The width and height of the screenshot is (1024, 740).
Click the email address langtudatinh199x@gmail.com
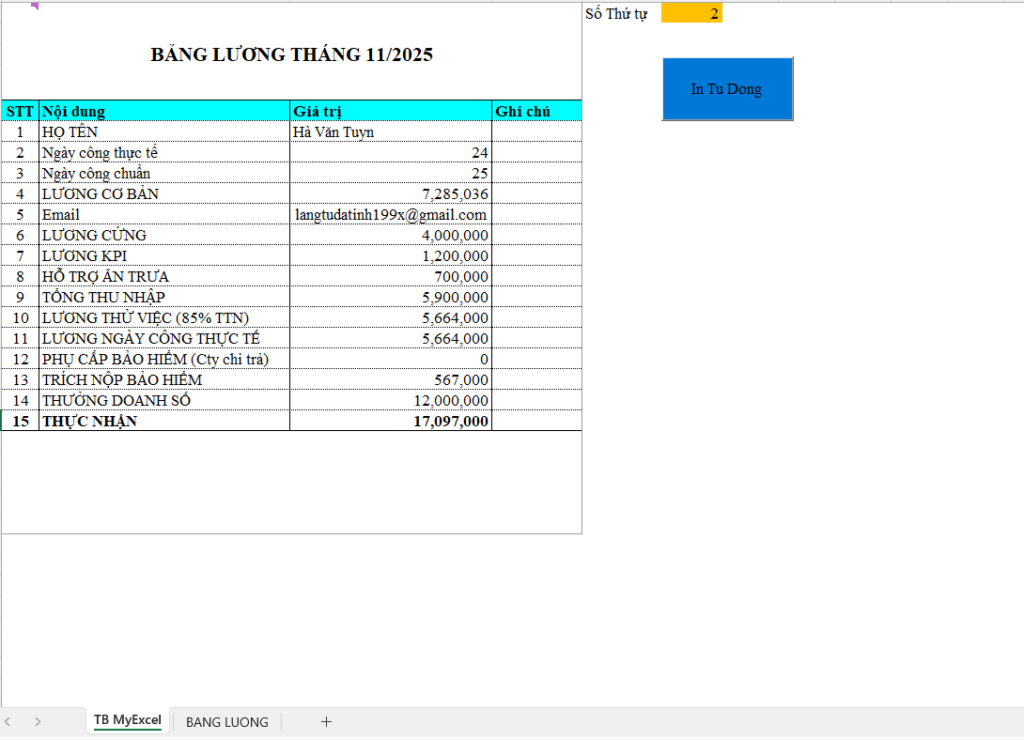[391, 215]
